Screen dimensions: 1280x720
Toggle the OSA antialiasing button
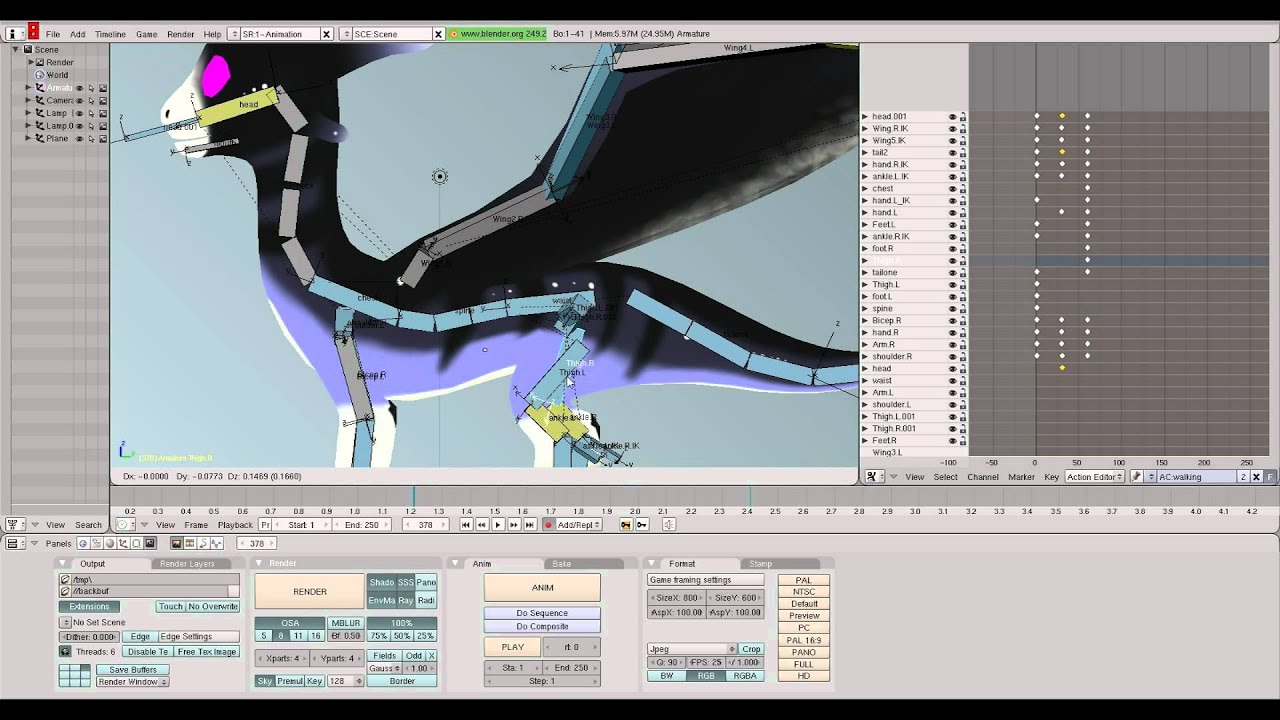click(x=290, y=623)
